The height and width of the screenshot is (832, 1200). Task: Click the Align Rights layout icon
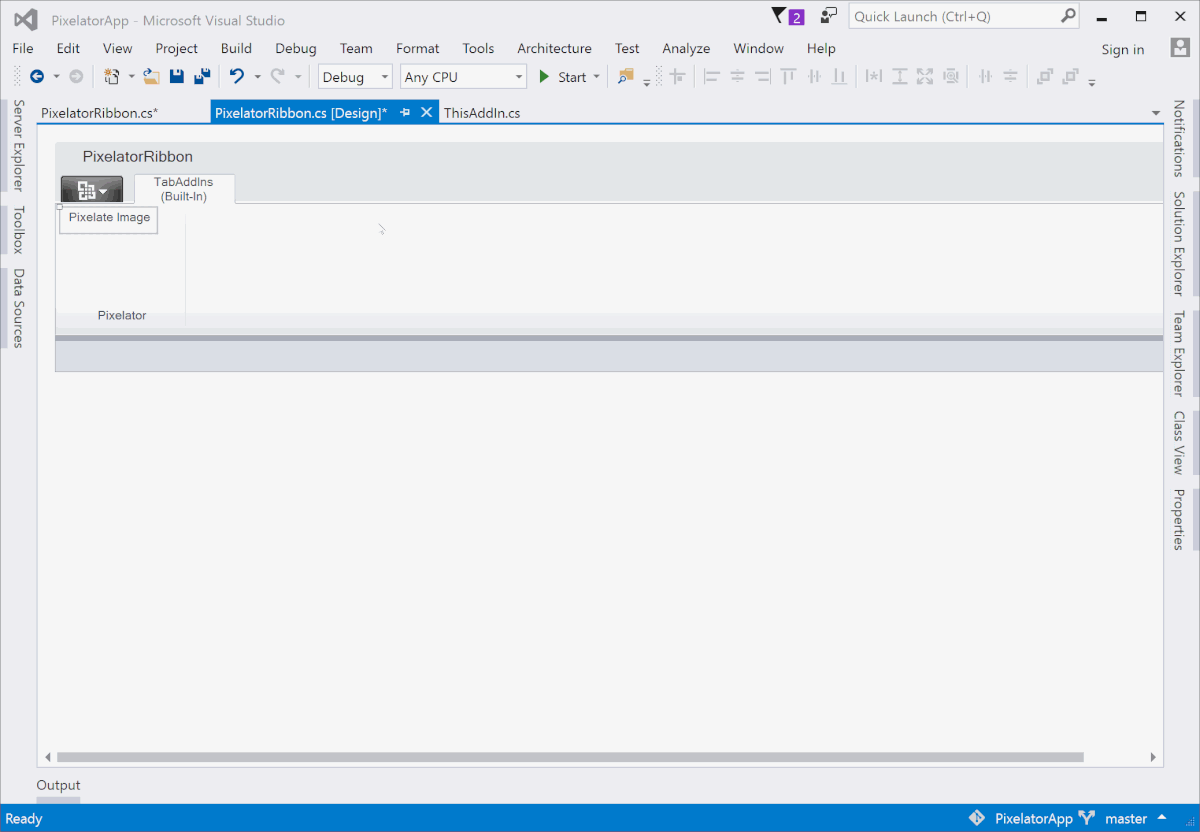pyautogui.click(x=764, y=77)
